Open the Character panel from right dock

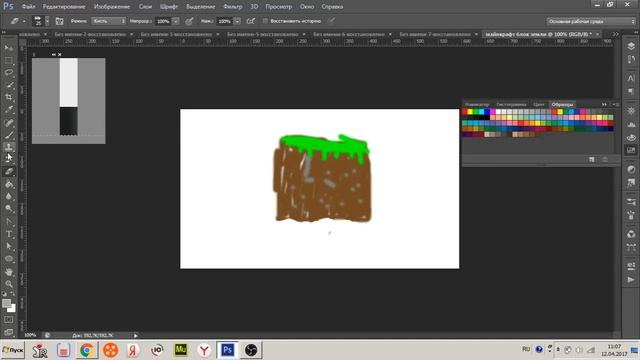pos(631,78)
